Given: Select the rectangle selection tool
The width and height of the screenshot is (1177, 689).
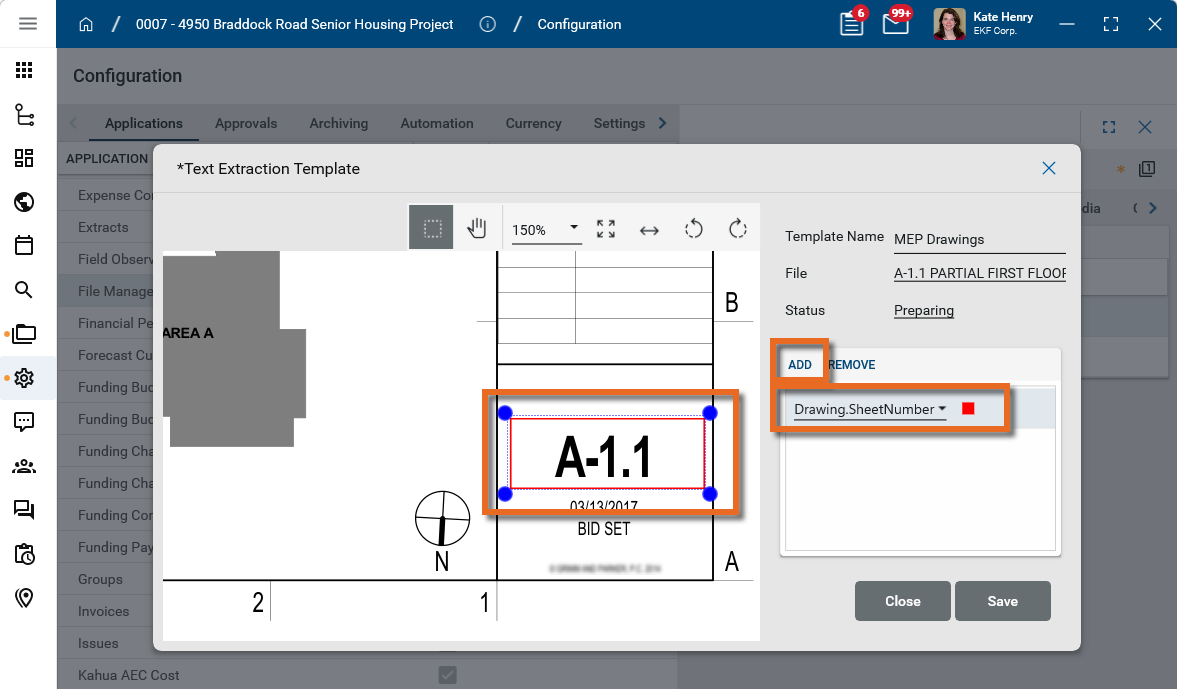Looking at the screenshot, I should [x=432, y=229].
